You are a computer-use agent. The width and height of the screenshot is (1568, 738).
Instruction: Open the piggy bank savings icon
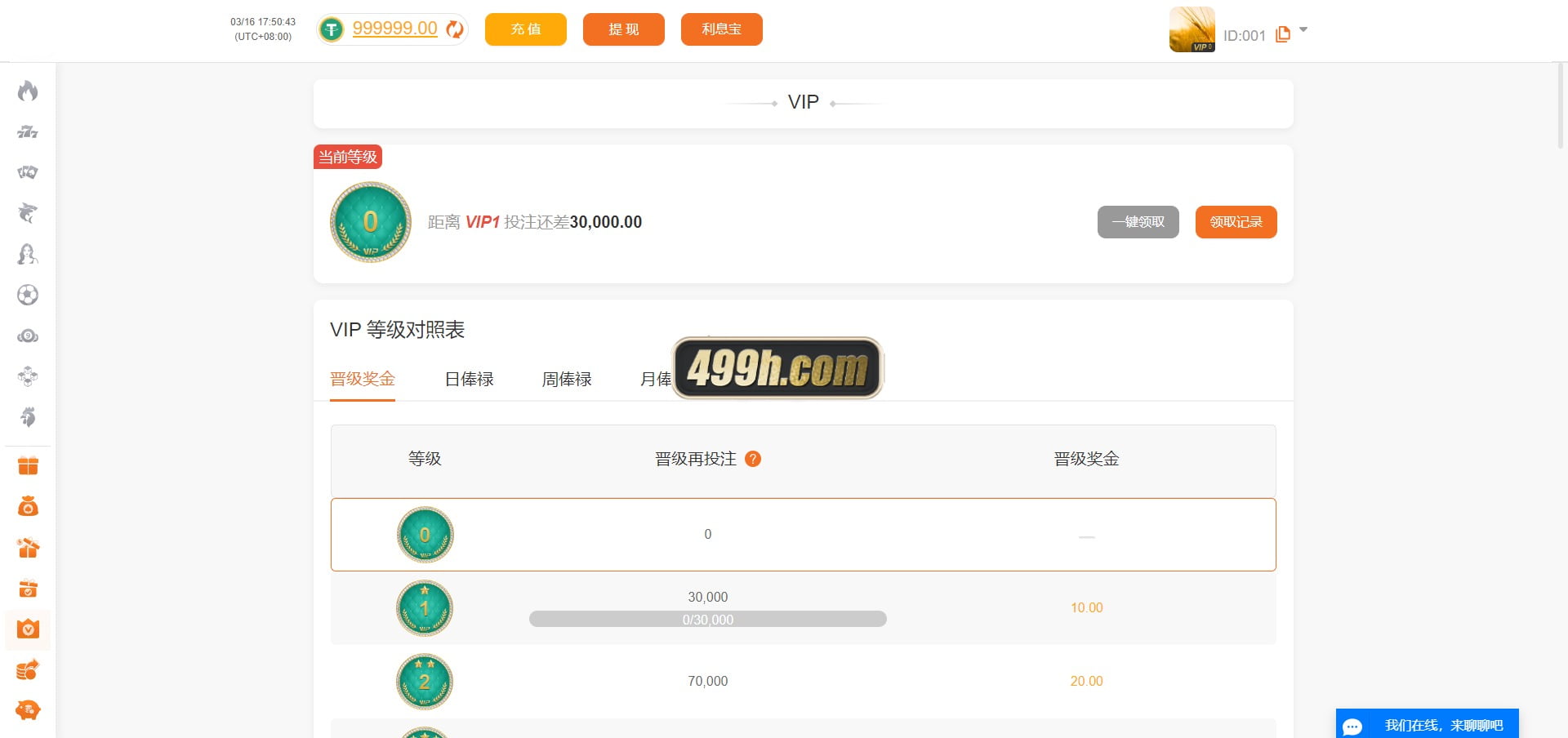click(x=28, y=710)
